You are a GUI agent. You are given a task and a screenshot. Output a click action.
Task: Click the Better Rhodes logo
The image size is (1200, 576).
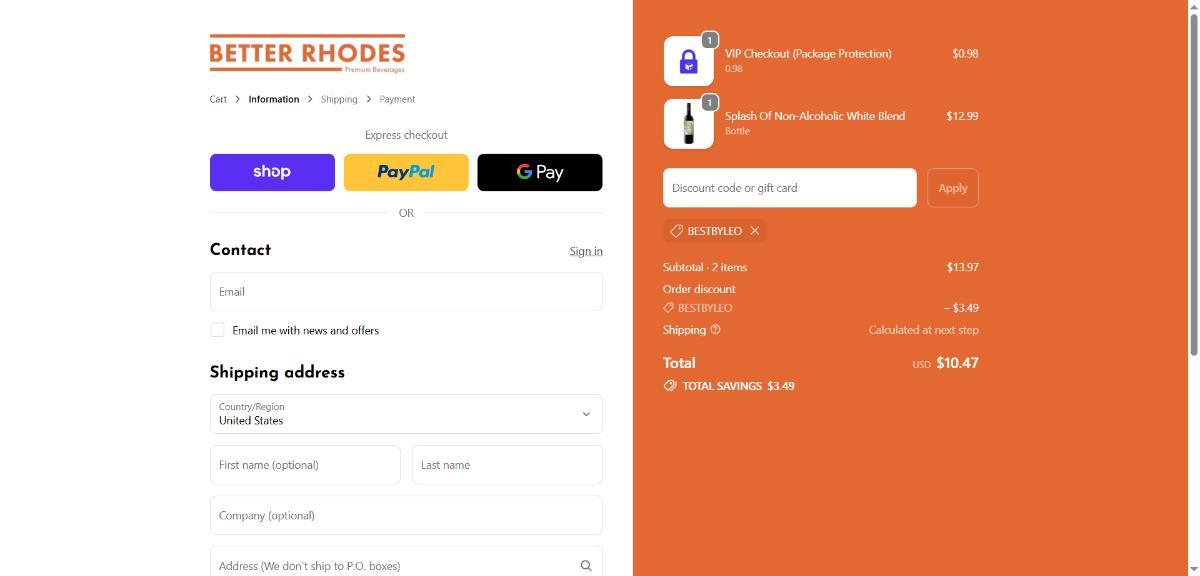307,54
